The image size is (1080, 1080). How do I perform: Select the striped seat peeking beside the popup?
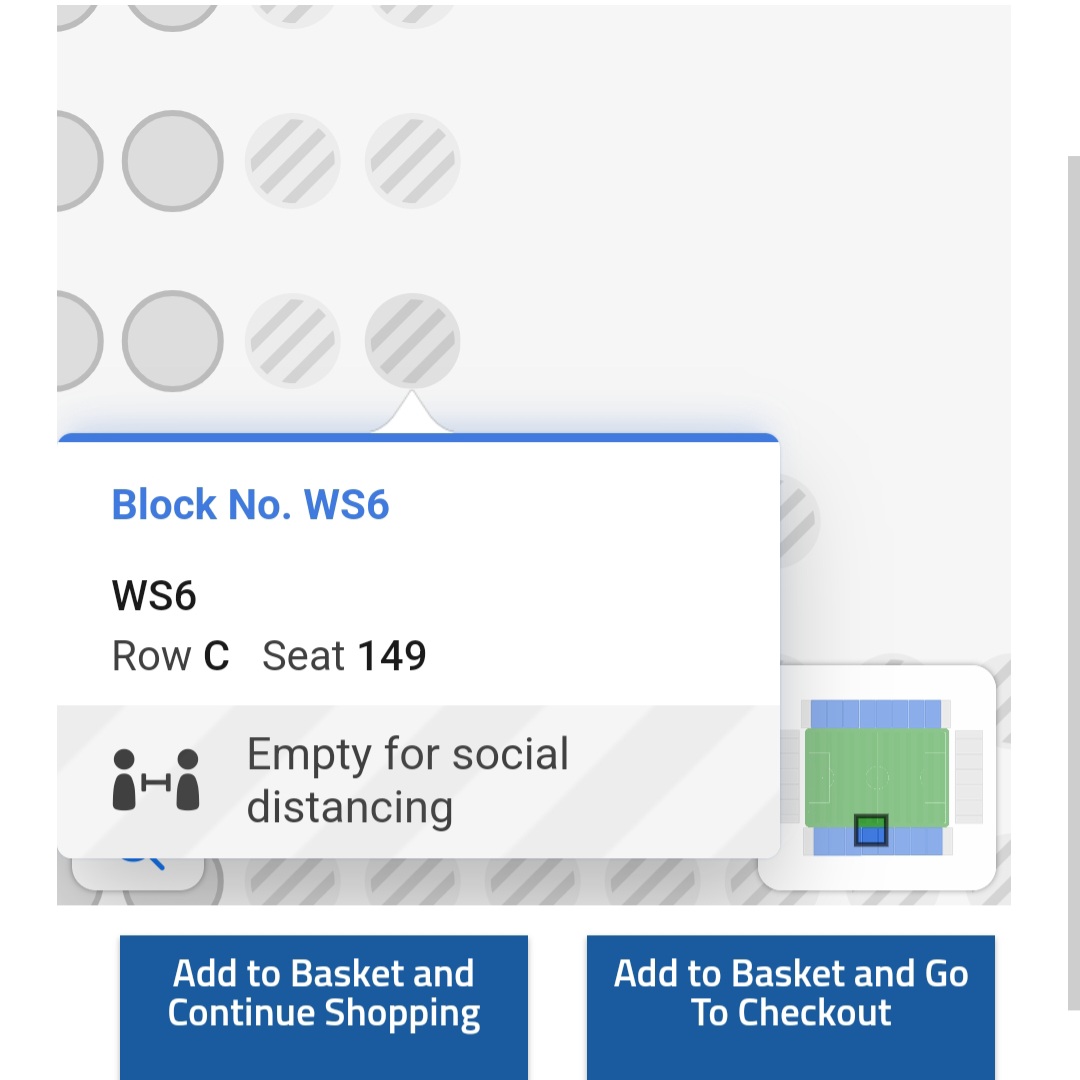799,522
